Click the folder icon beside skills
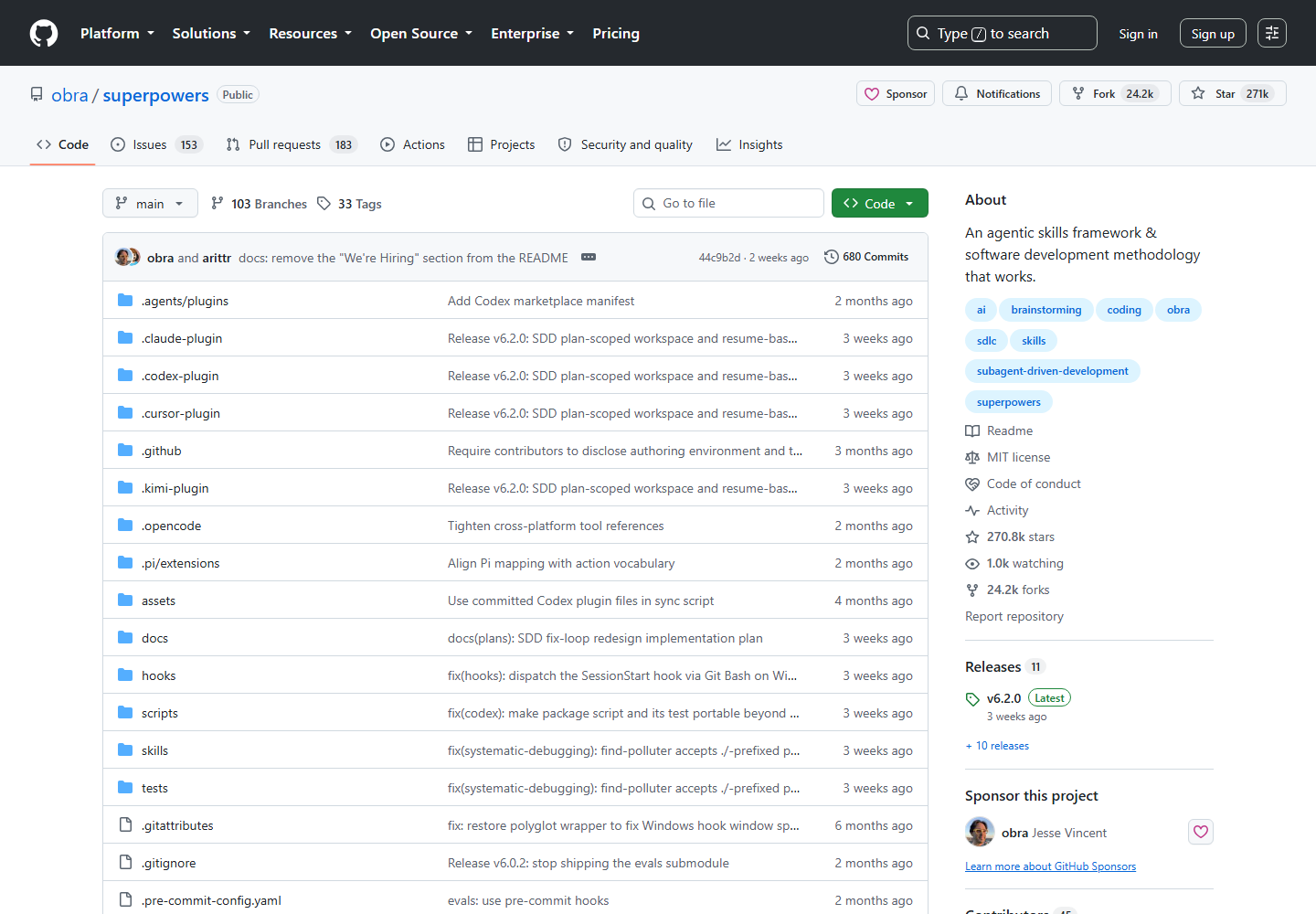Viewport: 1316px width, 914px height. 125,750
